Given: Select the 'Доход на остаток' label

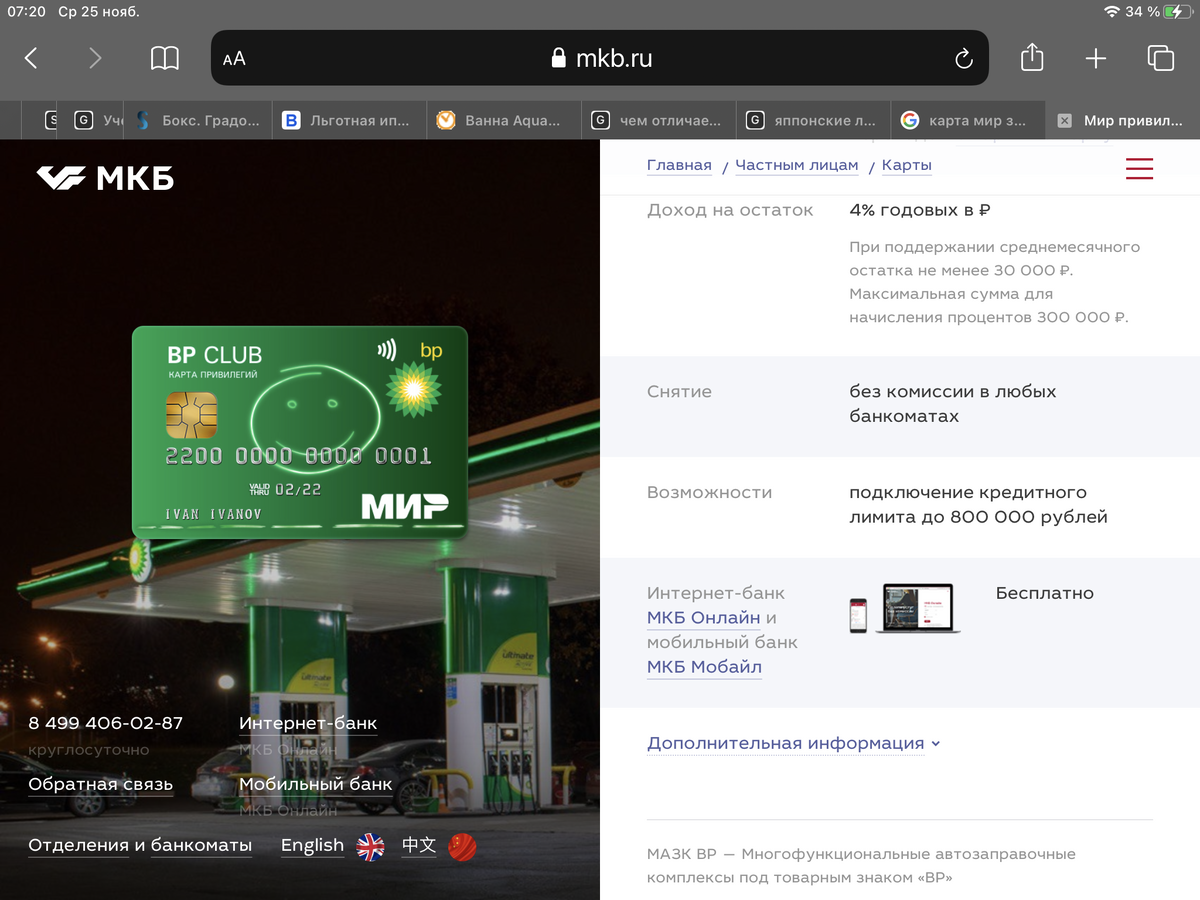Looking at the screenshot, I should [x=730, y=210].
